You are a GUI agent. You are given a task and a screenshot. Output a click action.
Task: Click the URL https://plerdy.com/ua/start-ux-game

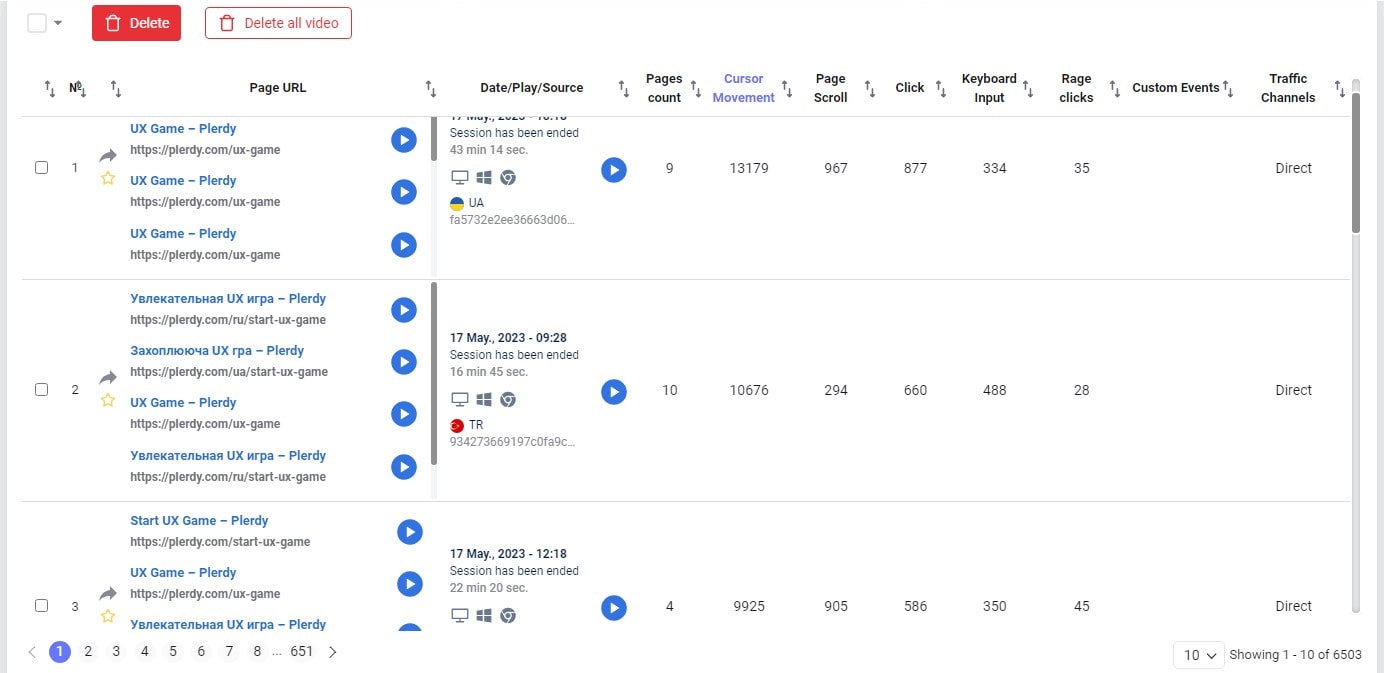click(x=229, y=372)
